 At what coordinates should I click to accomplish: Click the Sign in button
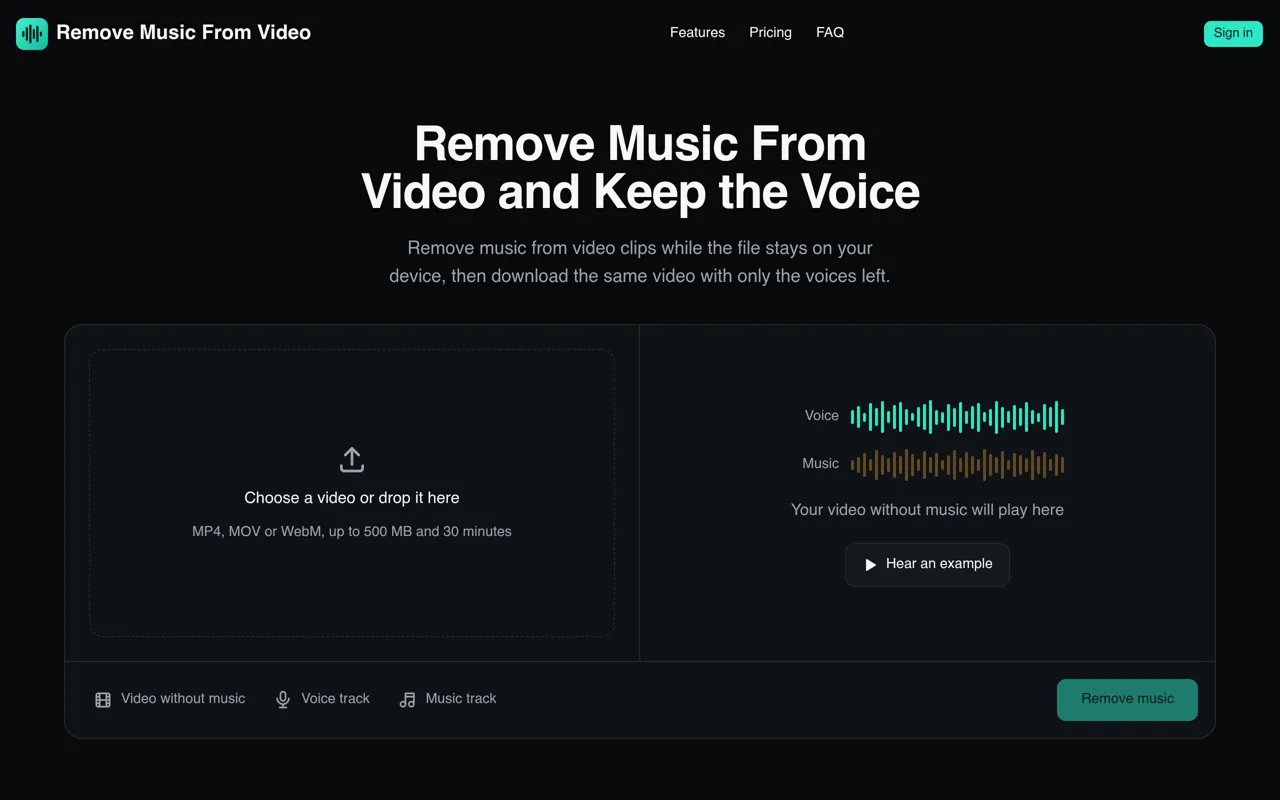[1233, 33]
